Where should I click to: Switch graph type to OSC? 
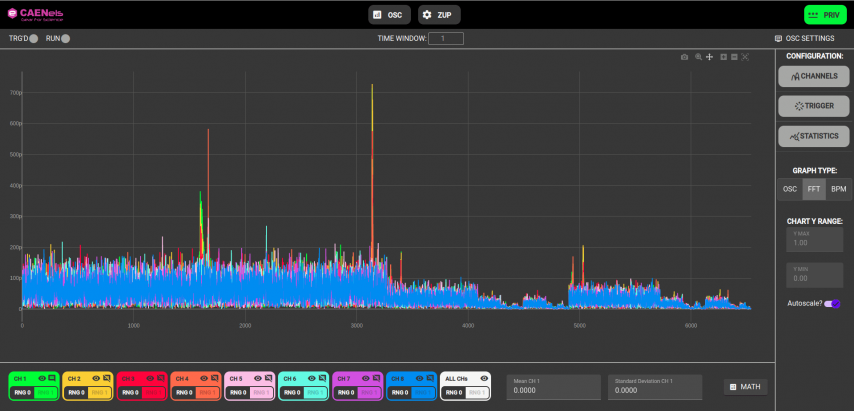click(x=790, y=189)
